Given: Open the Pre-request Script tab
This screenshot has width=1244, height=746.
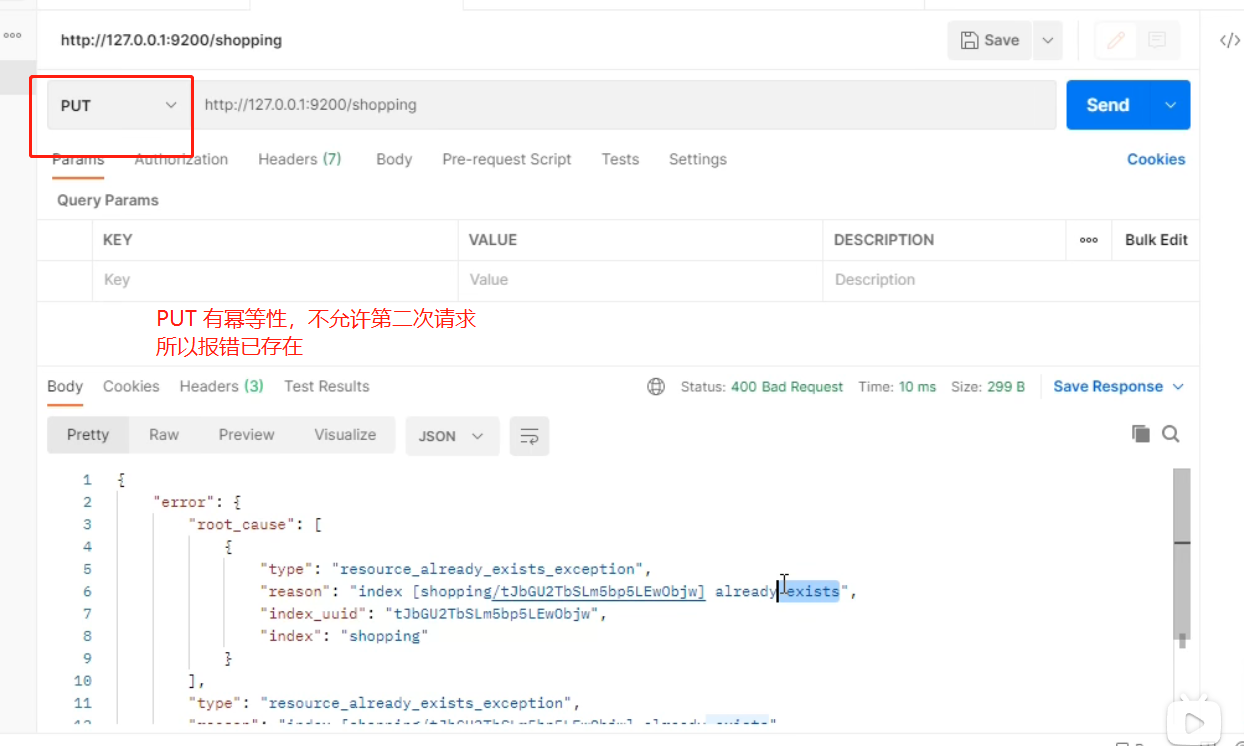Looking at the screenshot, I should click(x=506, y=159).
